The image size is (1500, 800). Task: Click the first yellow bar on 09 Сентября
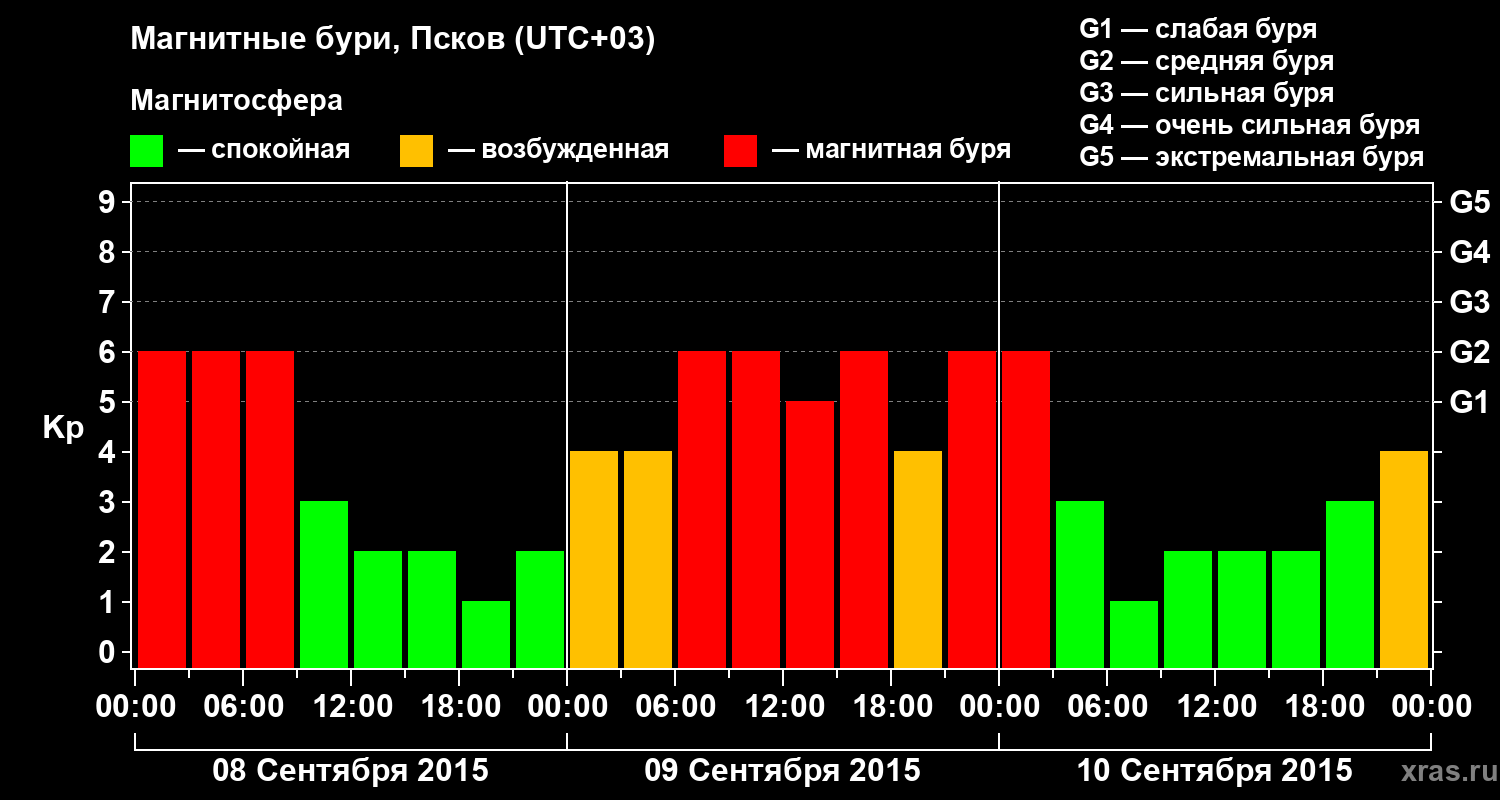point(594,559)
